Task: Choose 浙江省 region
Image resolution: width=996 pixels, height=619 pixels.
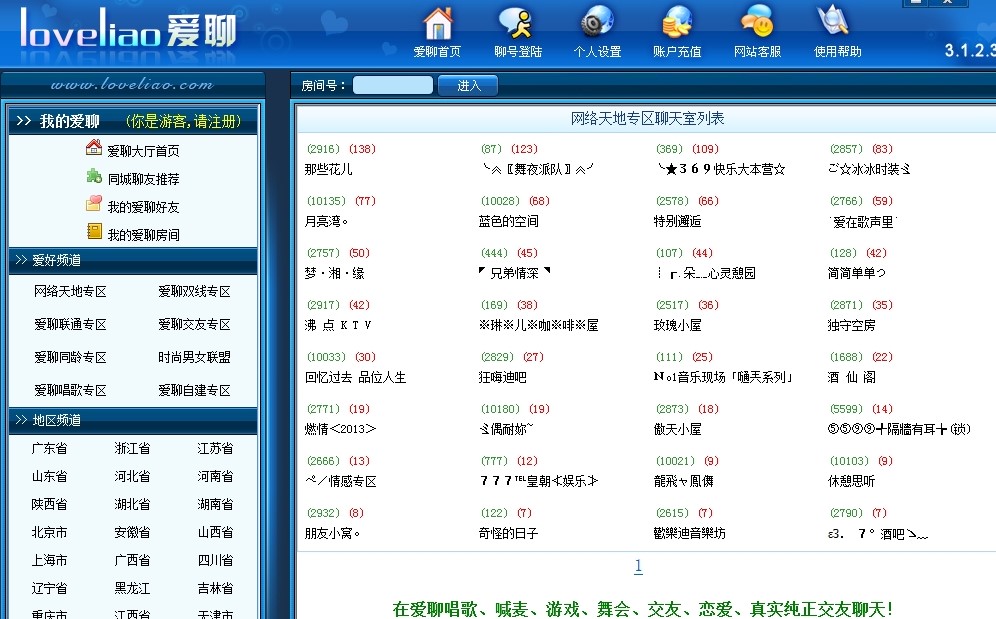Action: pyautogui.click(x=132, y=449)
